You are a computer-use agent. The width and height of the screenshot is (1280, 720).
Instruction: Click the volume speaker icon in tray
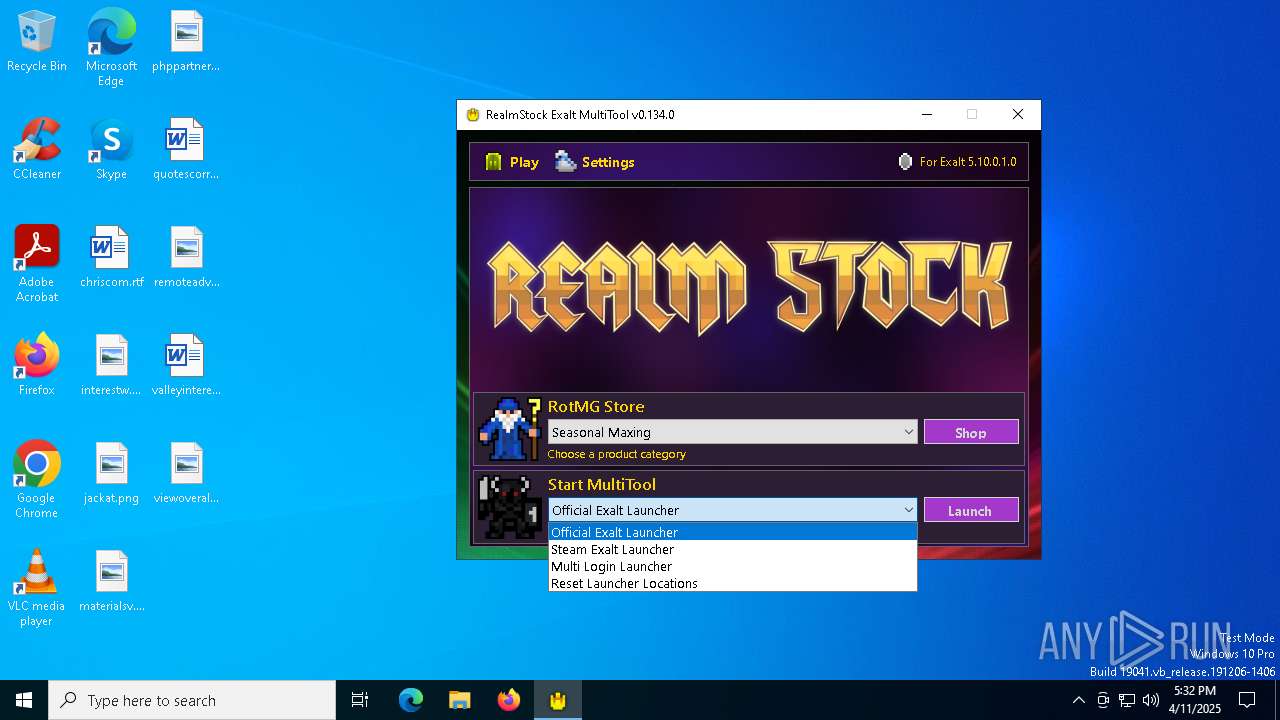point(1151,700)
